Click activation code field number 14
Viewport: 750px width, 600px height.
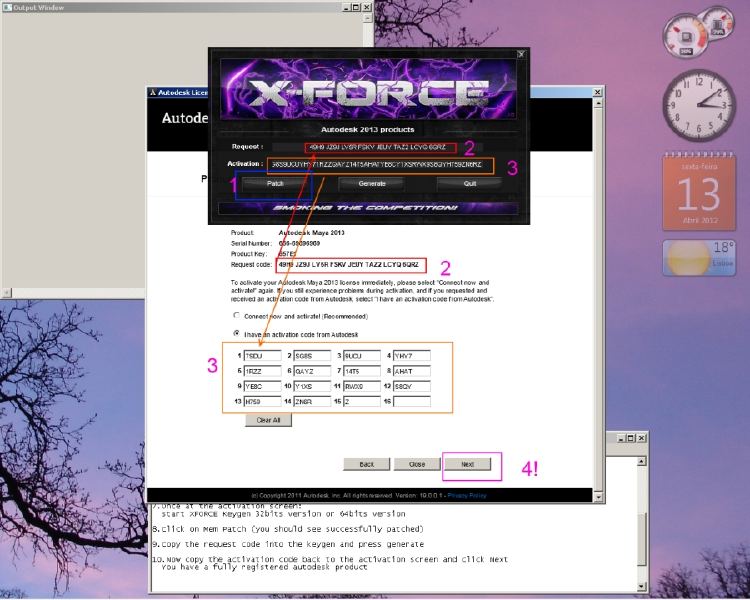pyautogui.click(x=312, y=401)
